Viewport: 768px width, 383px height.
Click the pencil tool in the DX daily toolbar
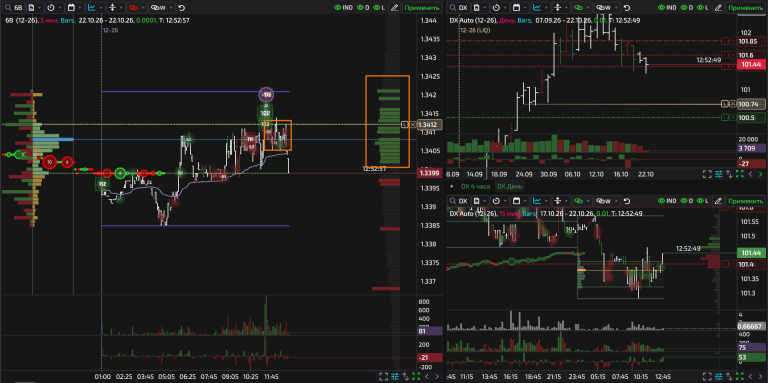click(718, 8)
